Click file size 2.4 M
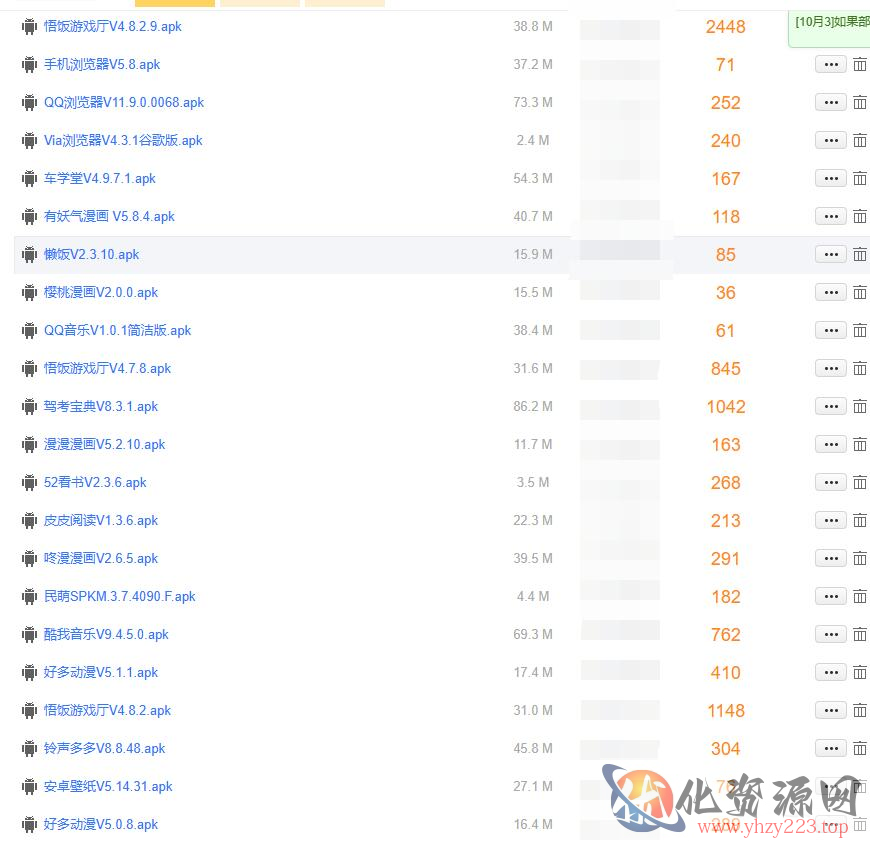Viewport: 870px width, 841px height. coord(533,141)
